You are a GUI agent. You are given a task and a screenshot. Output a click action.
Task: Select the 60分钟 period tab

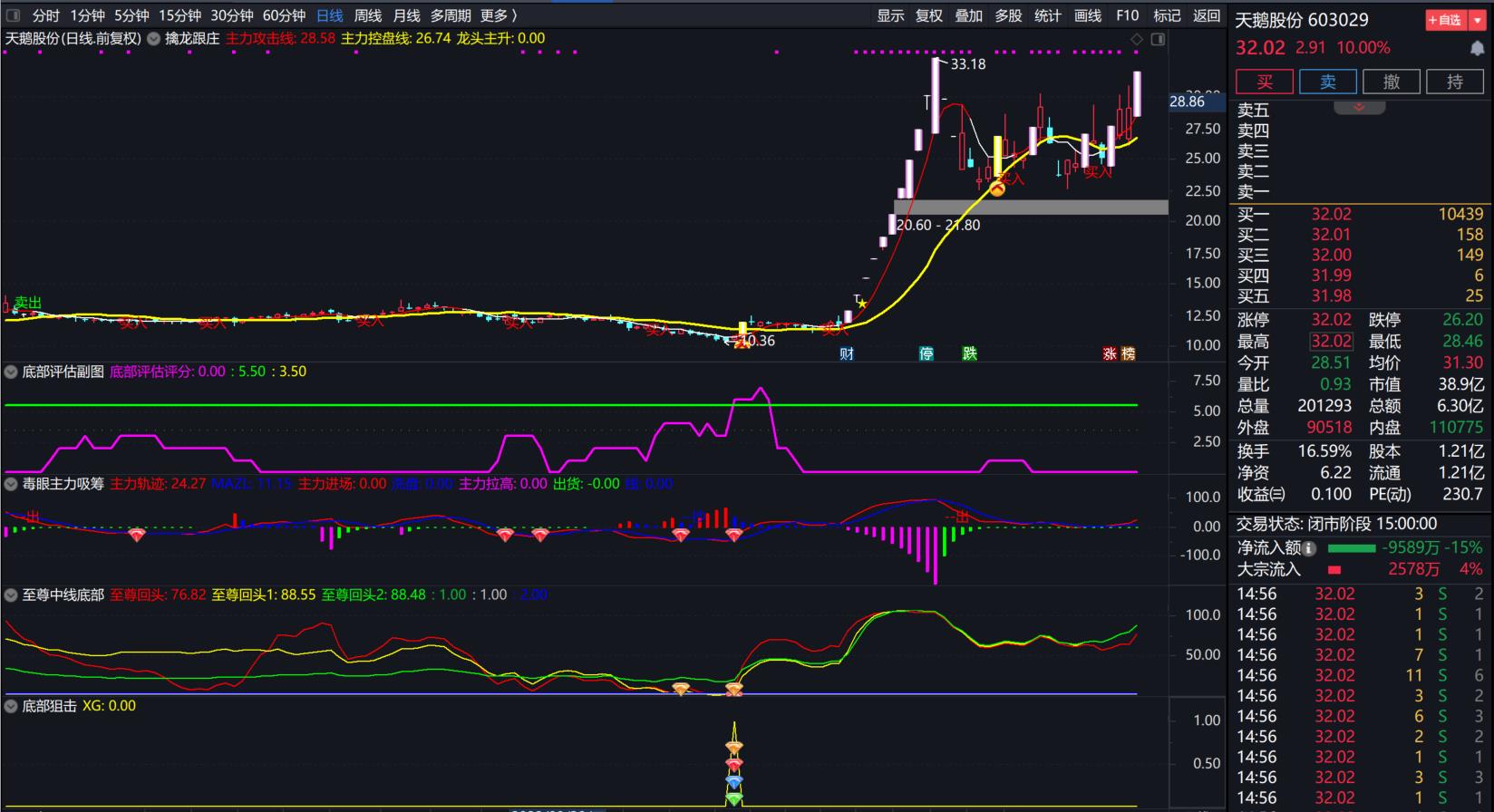click(x=284, y=15)
